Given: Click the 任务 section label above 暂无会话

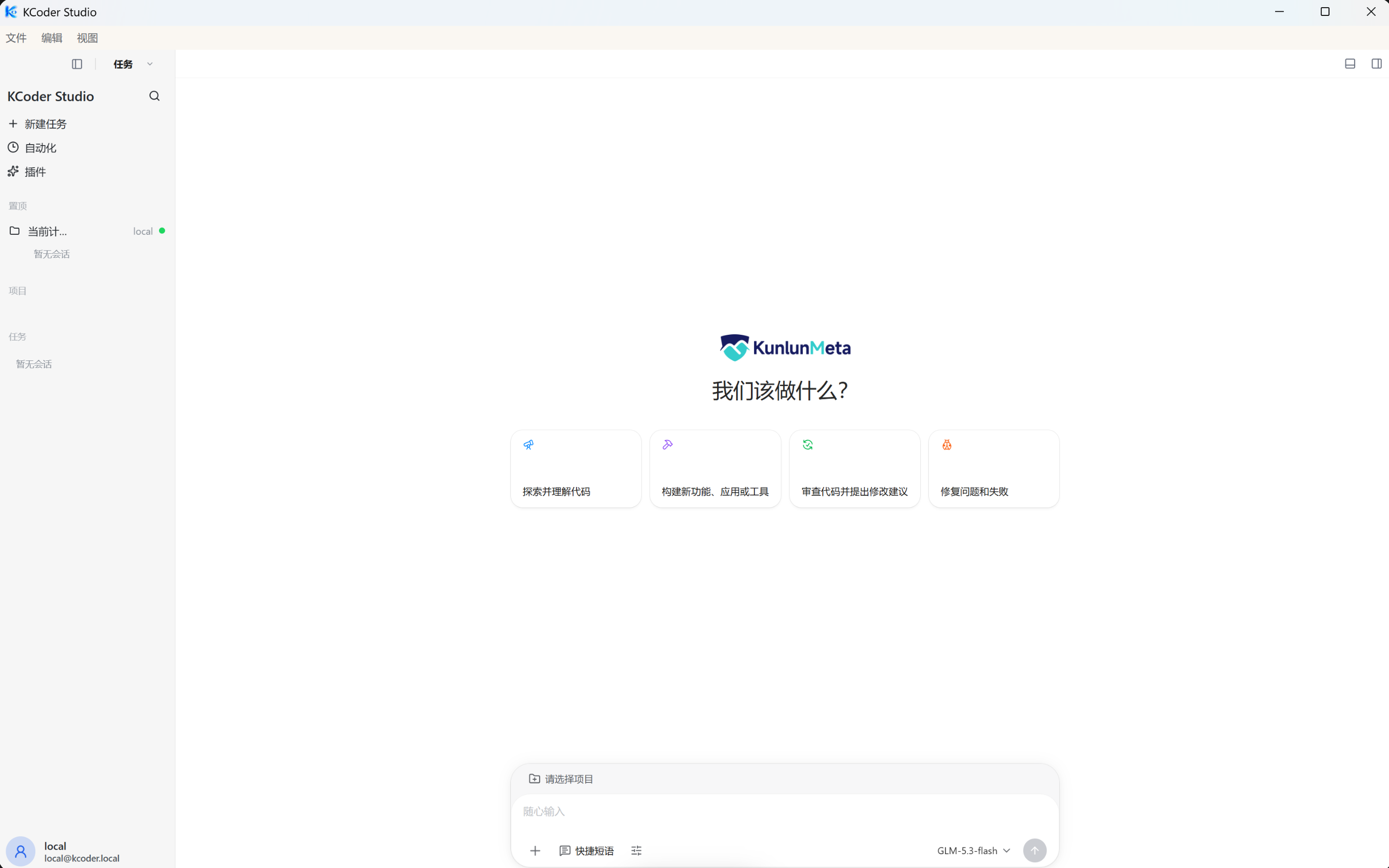Looking at the screenshot, I should click(x=18, y=337).
